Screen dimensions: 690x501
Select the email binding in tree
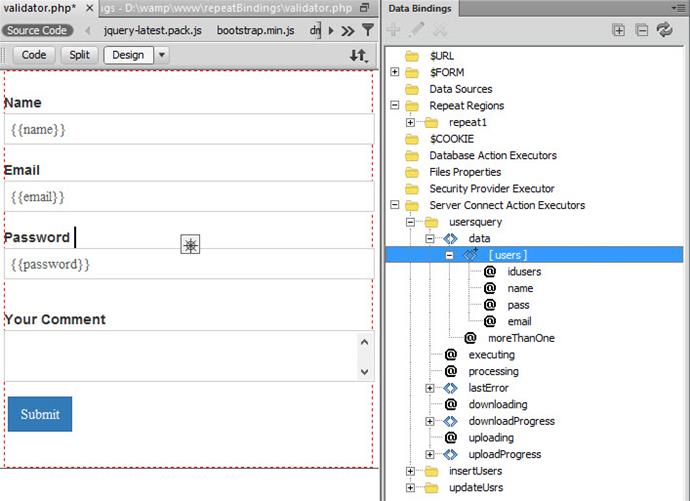pyautogui.click(x=519, y=322)
